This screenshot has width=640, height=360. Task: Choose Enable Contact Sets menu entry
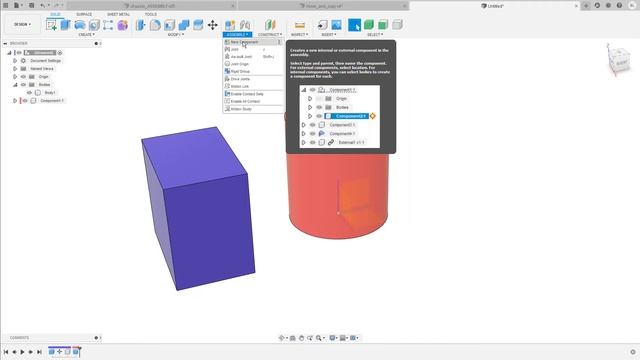point(253,94)
